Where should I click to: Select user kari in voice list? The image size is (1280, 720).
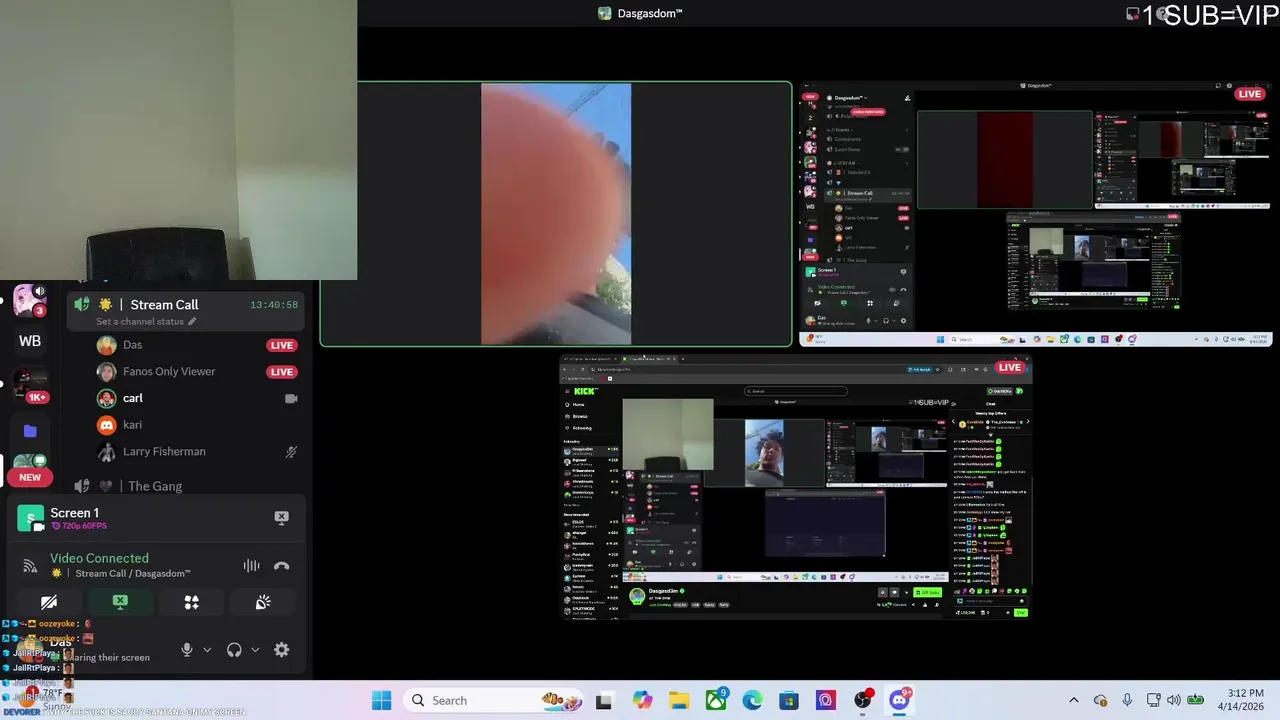pos(132,425)
